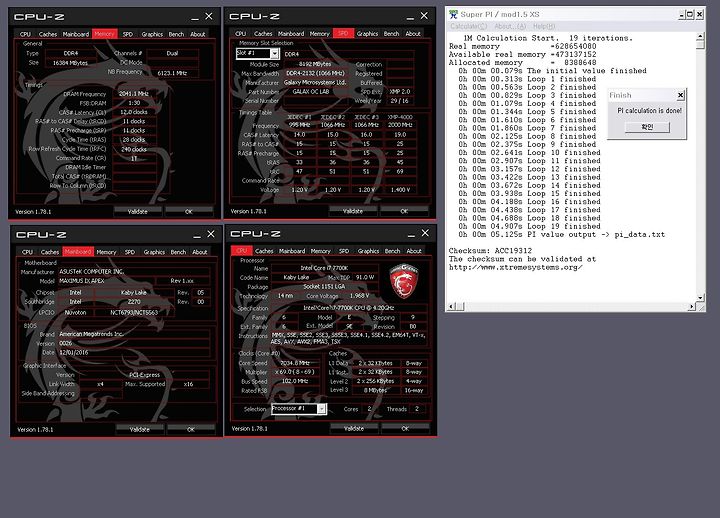
Task: Click OK in Mainboard CPU-Z window
Action: coord(191,429)
